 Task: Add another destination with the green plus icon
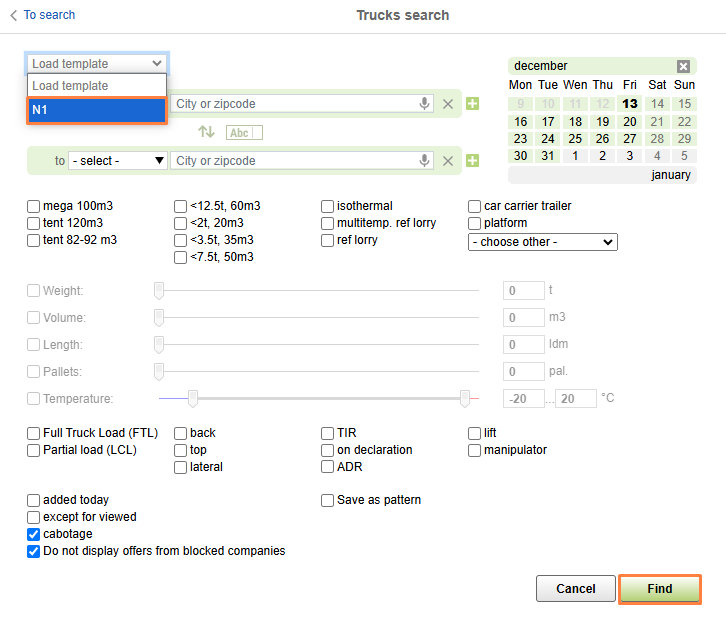(x=472, y=161)
